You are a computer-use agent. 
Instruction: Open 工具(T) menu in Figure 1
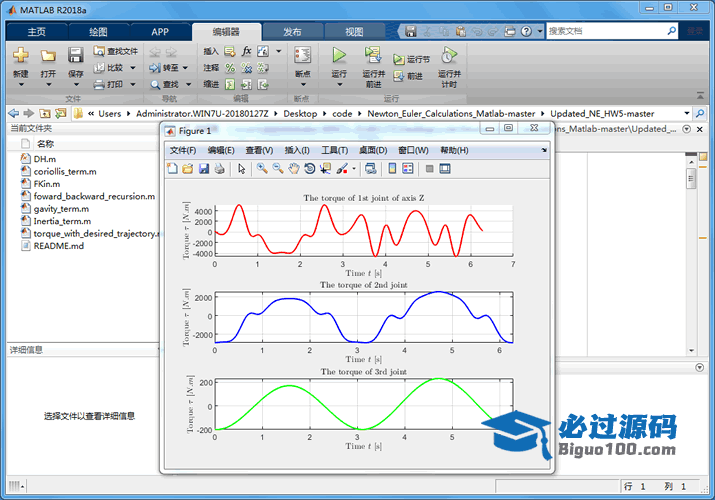coord(334,150)
